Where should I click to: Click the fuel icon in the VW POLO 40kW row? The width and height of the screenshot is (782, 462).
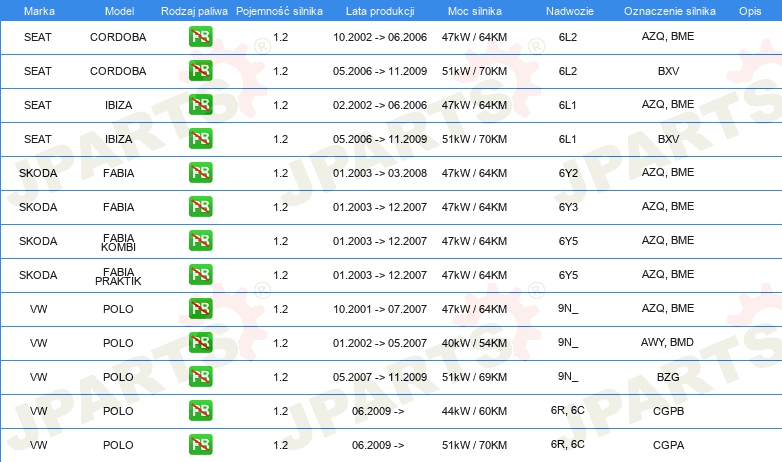pos(200,342)
